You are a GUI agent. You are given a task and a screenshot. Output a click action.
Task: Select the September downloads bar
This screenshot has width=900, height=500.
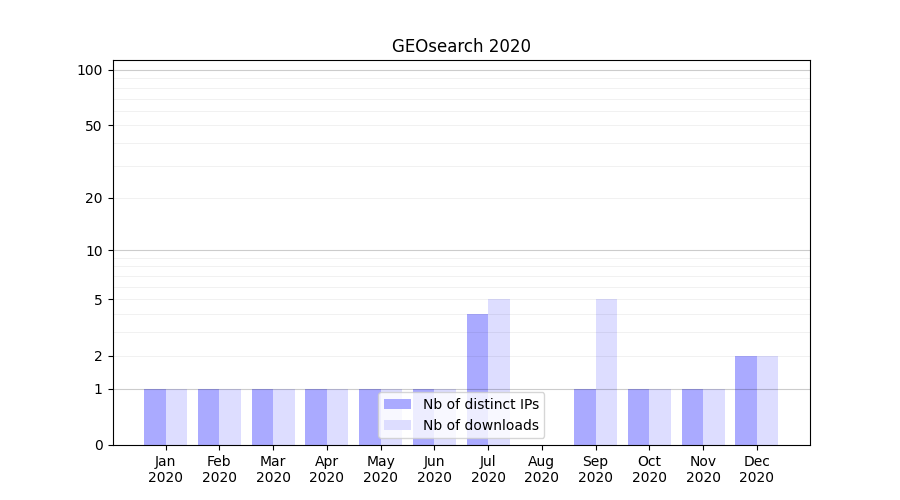tap(606, 372)
